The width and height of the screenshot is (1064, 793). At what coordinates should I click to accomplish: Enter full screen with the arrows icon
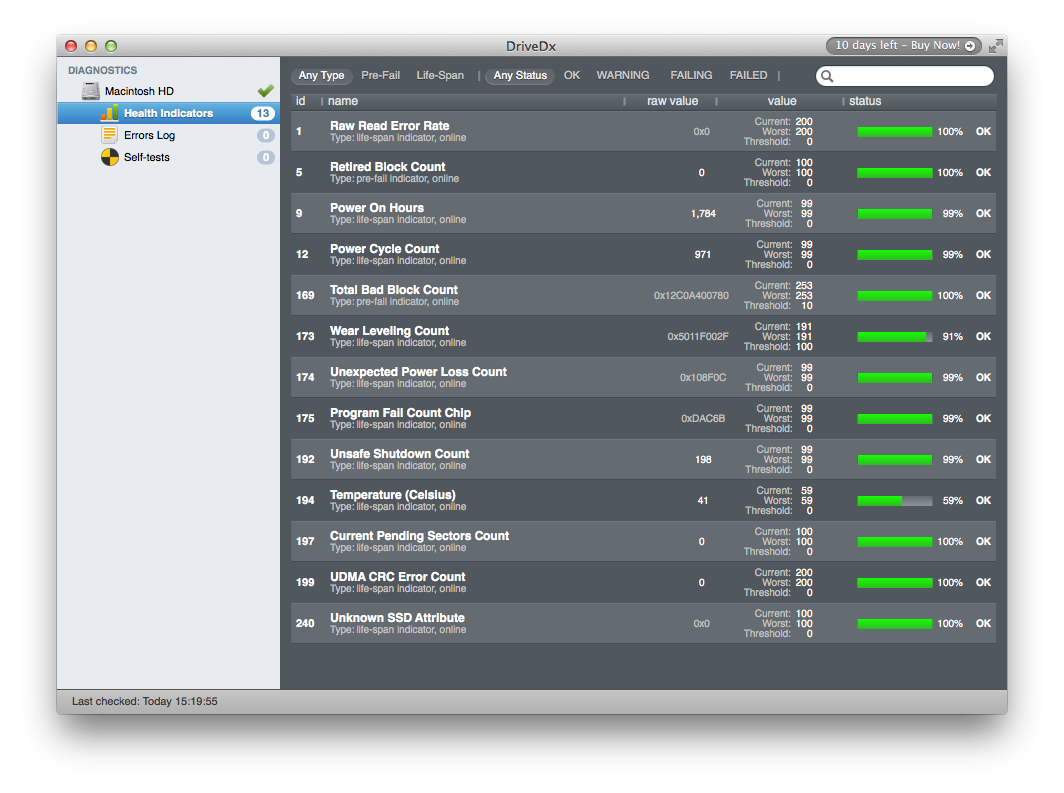click(x=995, y=45)
